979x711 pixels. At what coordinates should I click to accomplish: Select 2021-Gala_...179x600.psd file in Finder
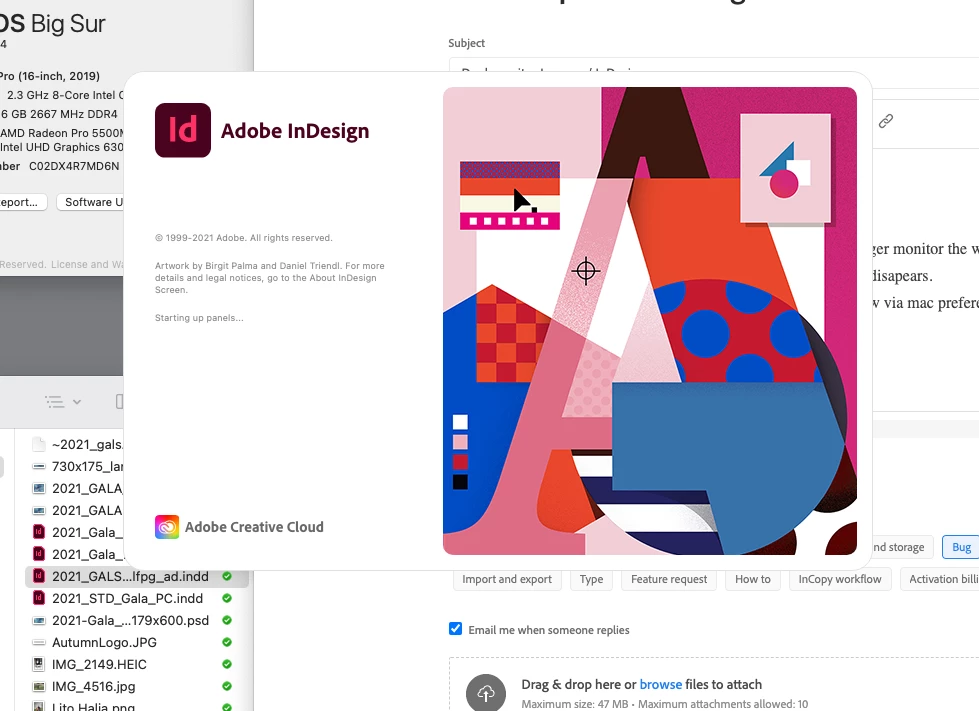tap(130, 620)
